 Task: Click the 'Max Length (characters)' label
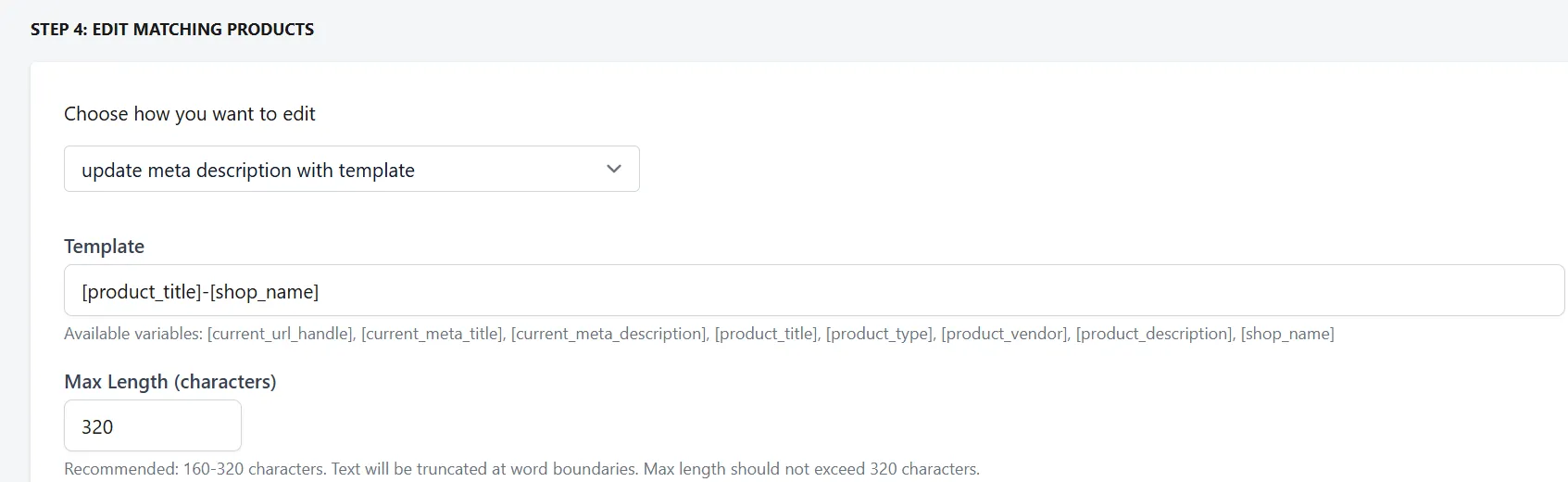170,381
